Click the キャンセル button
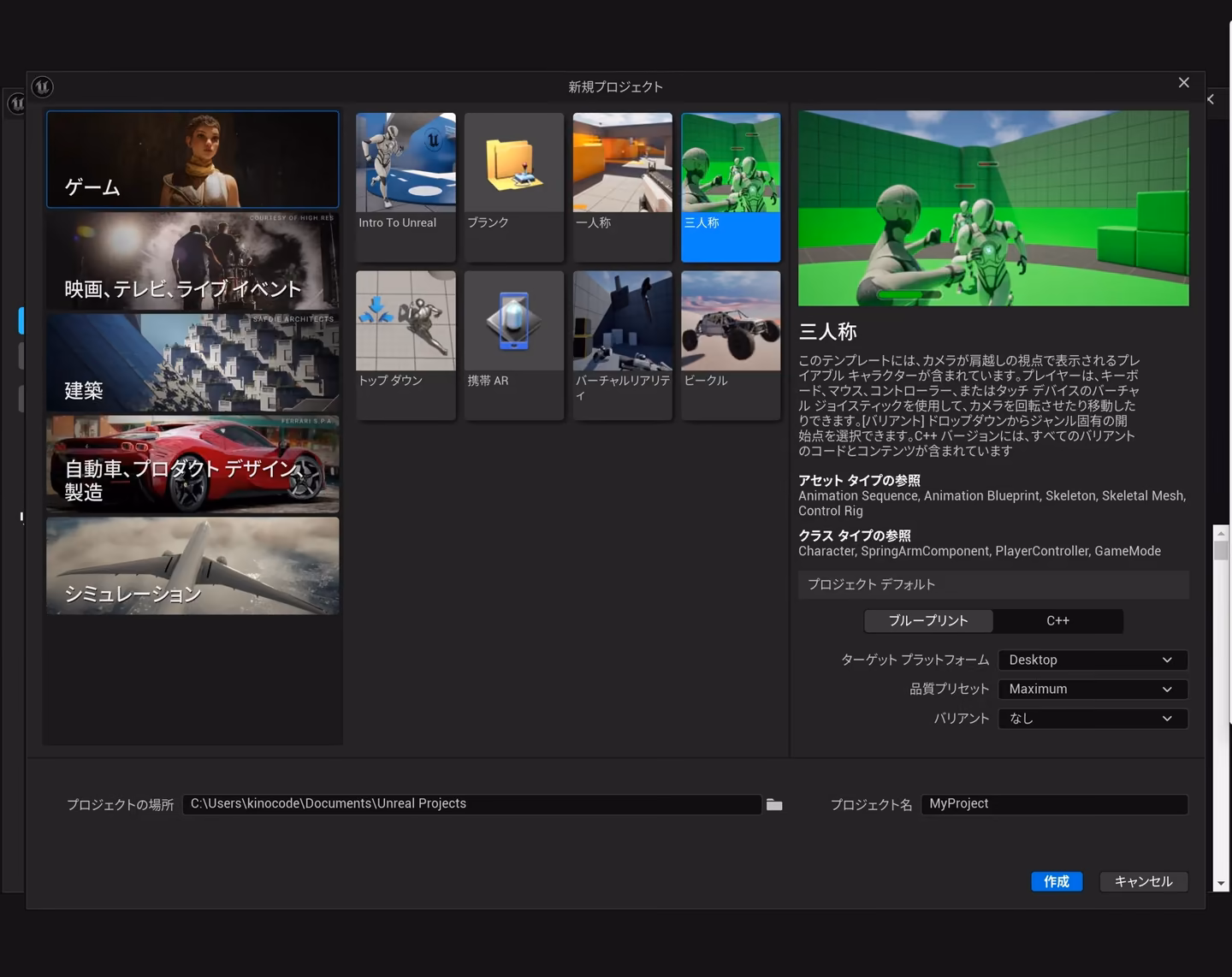Viewport: 1232px width, 977px height. click(1144, 881)
